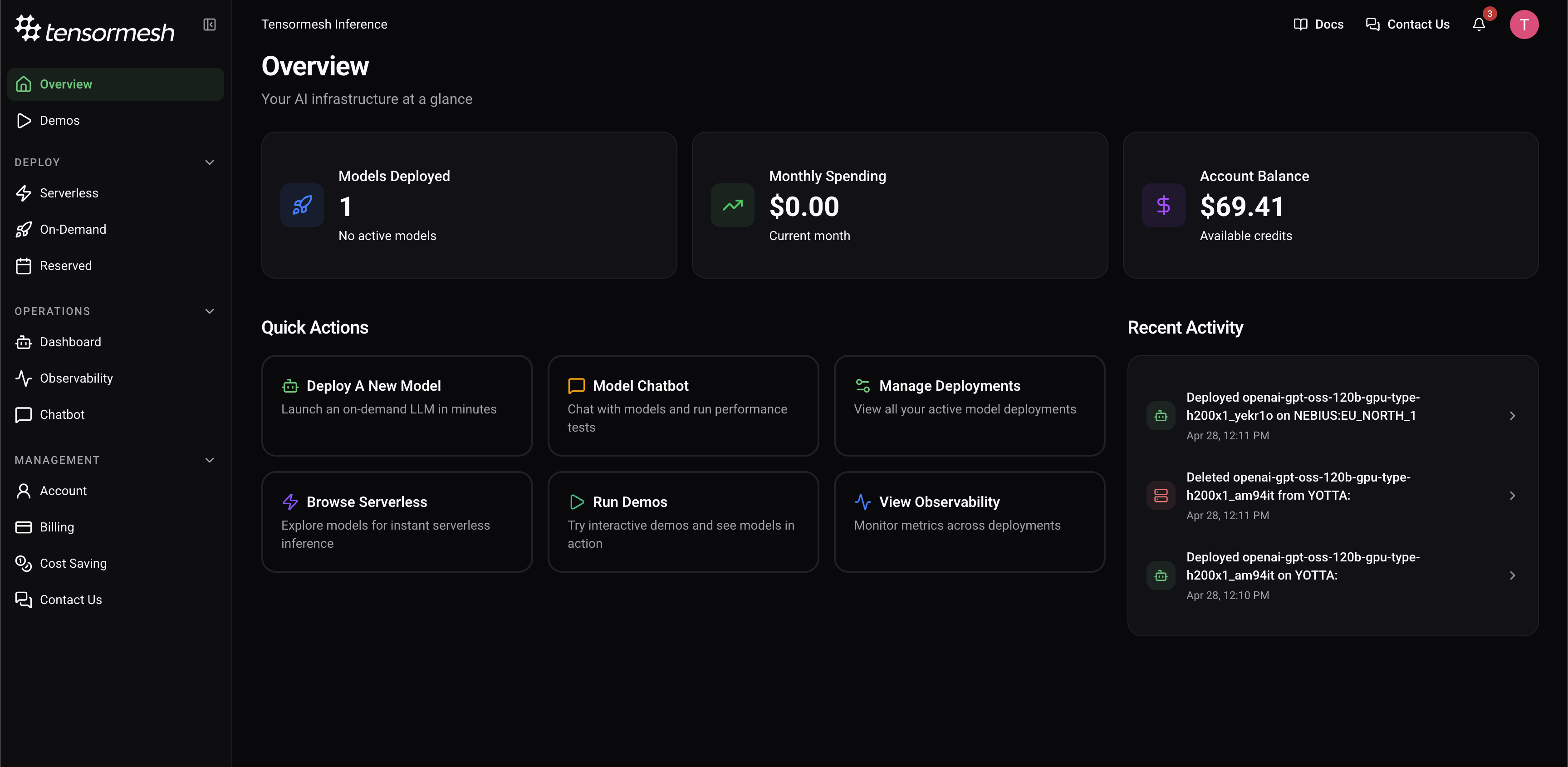Collapse the OPERATIONS section chevron
The image size is (1568, 767).
click(210, 311)
